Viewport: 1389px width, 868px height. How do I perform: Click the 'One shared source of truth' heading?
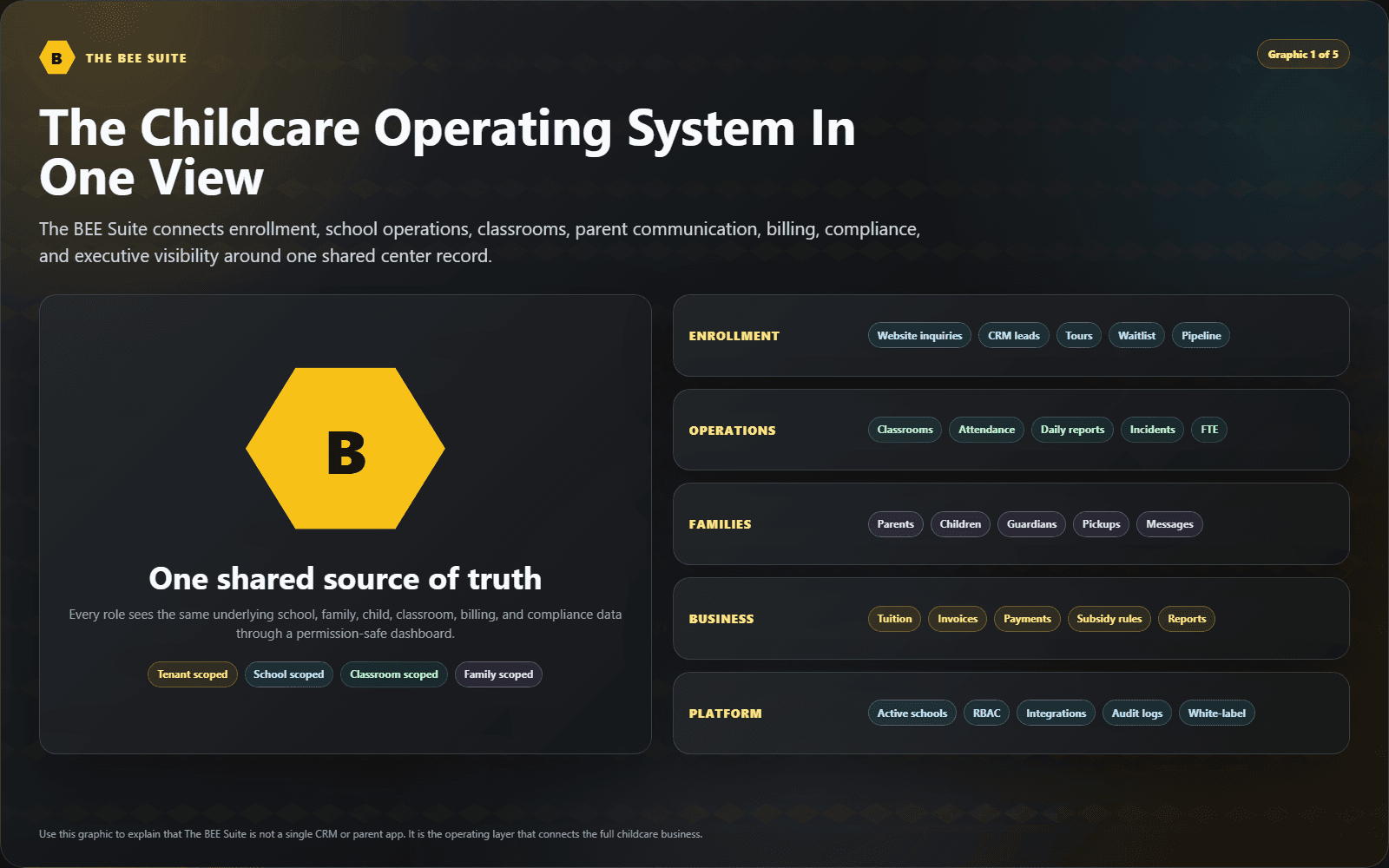(346, 579)
